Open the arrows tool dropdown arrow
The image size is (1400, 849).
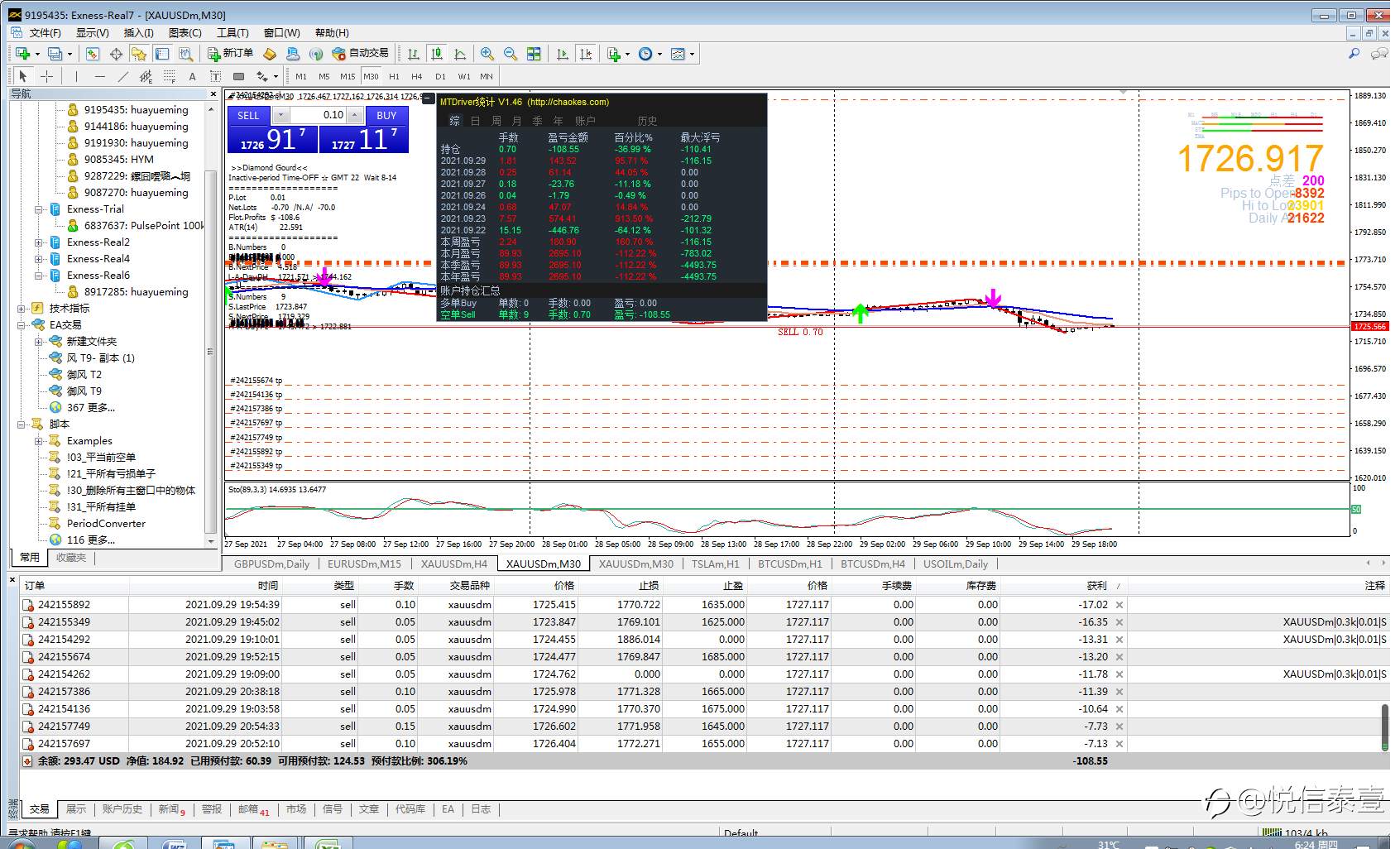276,76
